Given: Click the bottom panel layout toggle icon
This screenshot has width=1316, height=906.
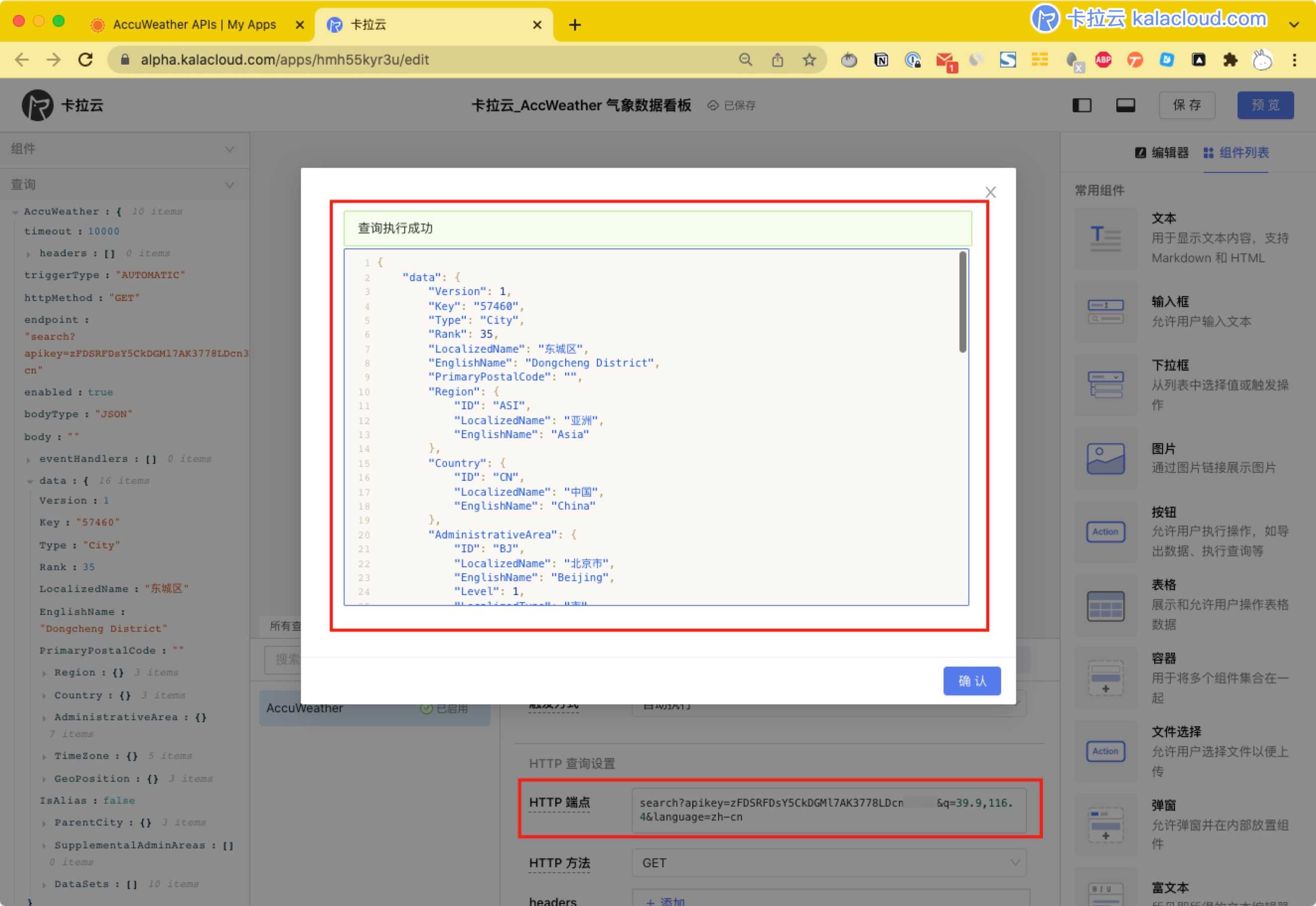Looking at the screenshot, I should click(x=1125, y=106).
